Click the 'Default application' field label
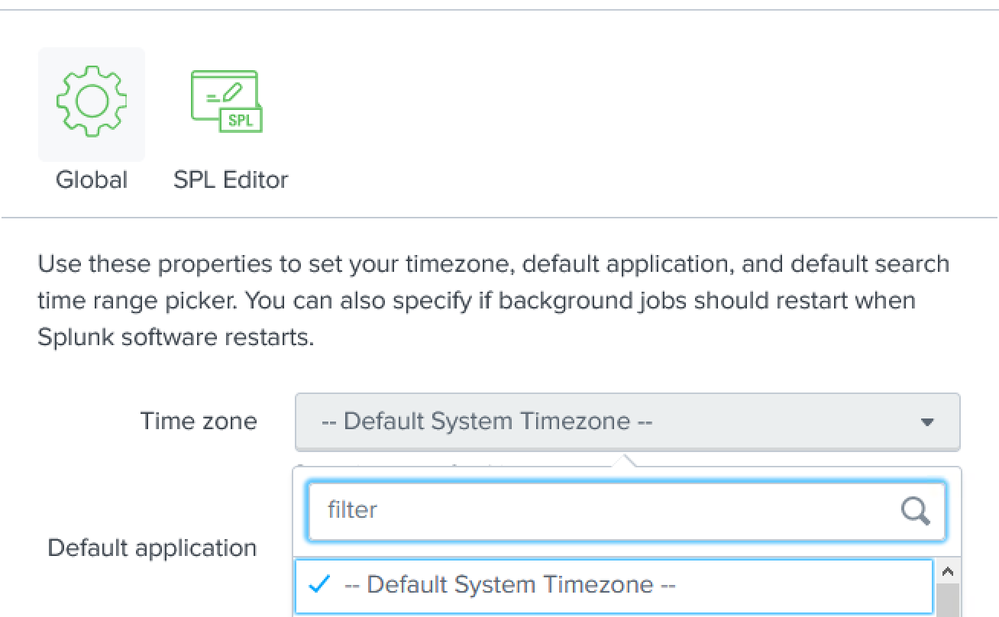 point(152,548)
